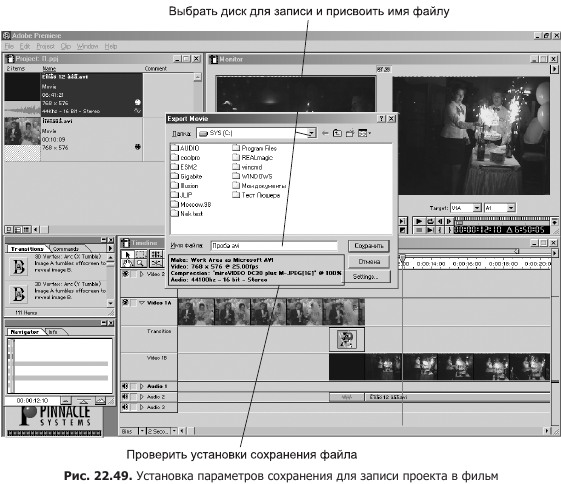Click the Имя файла filename input field
The image size is (561, 484).
[x=274, y=246]
